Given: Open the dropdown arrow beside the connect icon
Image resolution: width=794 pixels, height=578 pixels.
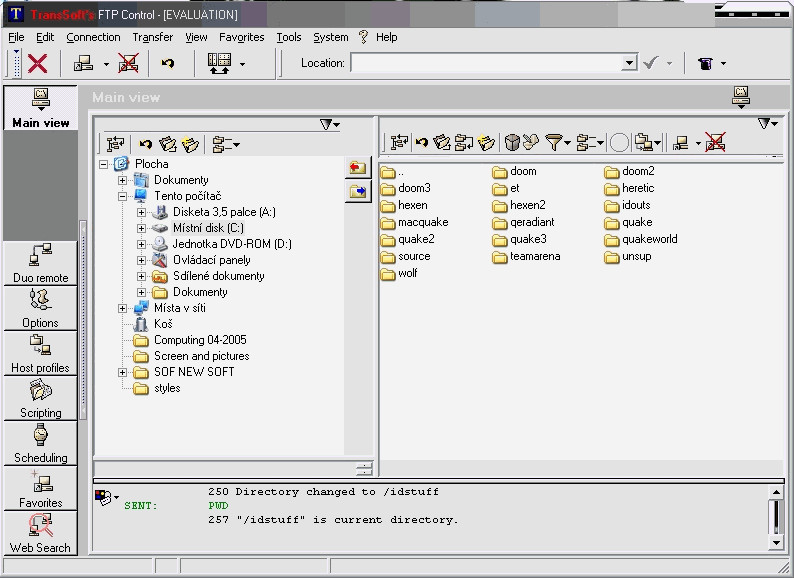Looking at the screenshot, I should (106, 64).
